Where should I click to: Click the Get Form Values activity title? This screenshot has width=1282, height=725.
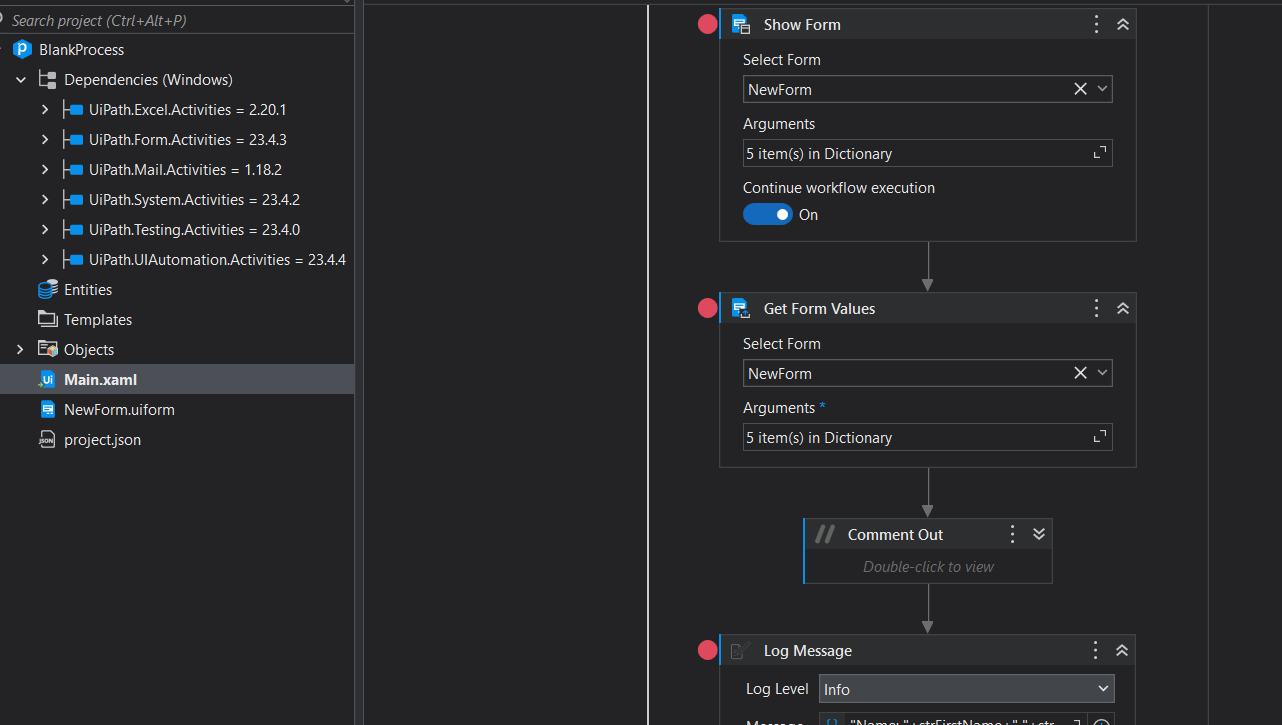click(819, 309)
